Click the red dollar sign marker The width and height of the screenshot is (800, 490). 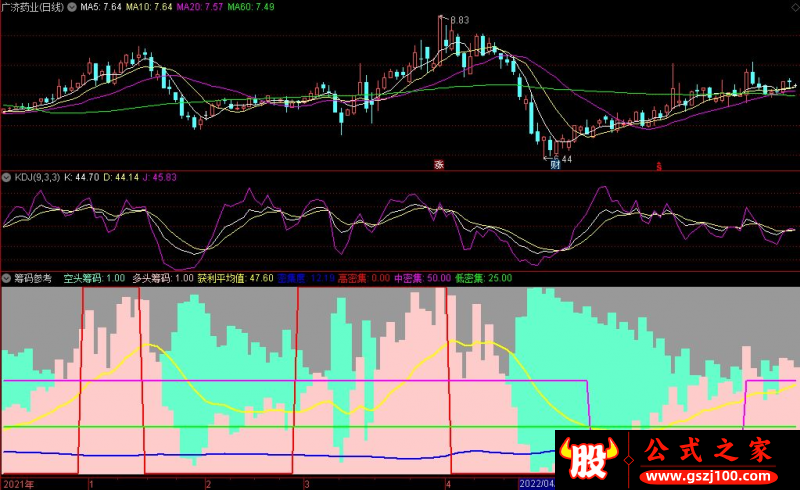(x=659, y=166)
